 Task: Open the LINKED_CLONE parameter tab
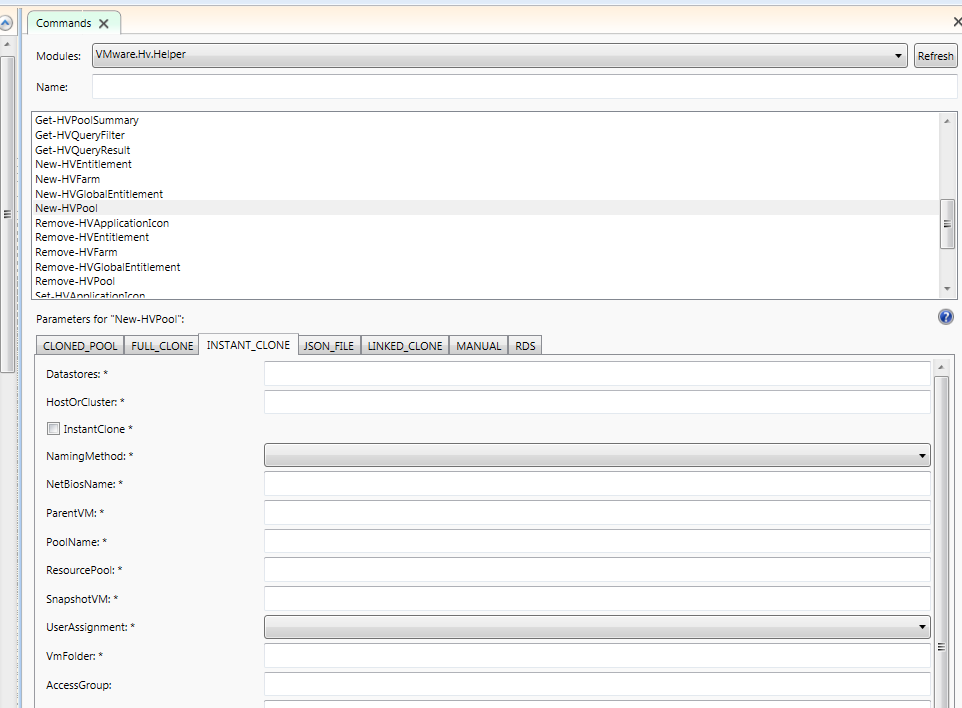[x=405, y=345]
